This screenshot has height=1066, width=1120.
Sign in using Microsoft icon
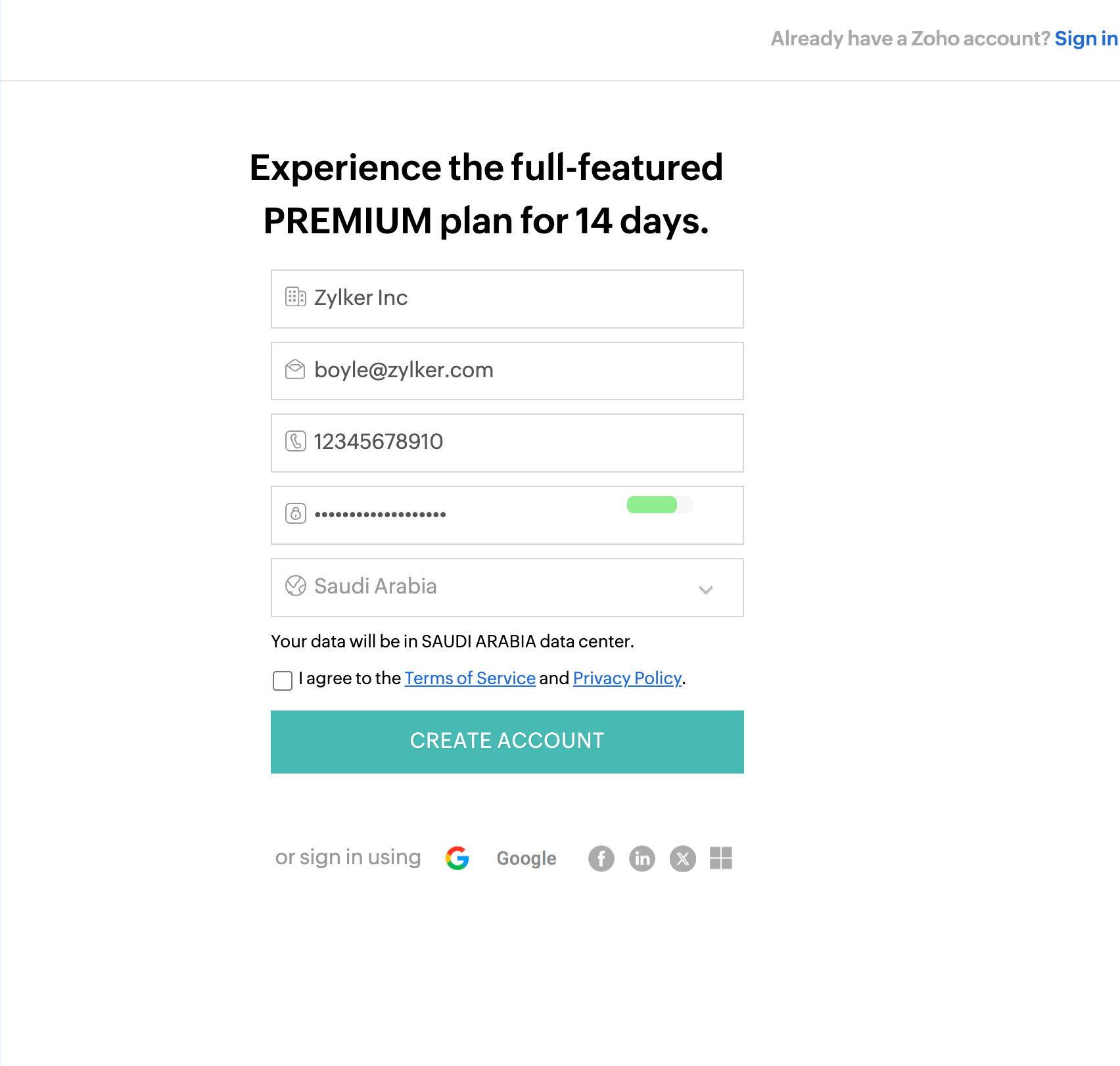pos(721,858)
